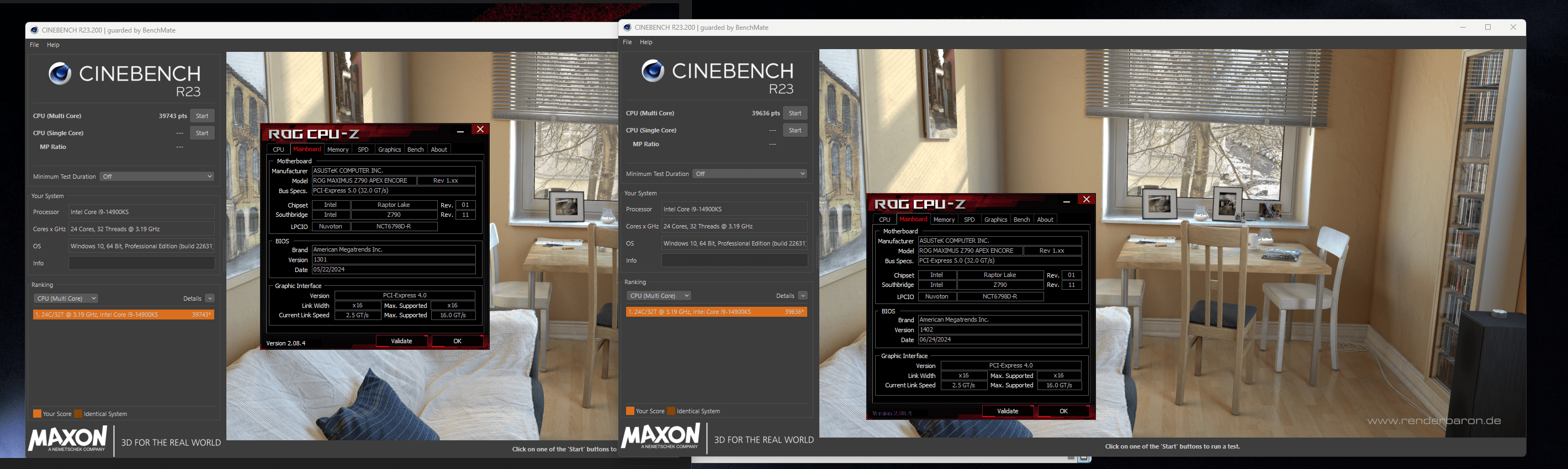Switch to SPD tab in left CPU-Z
The height and width of the screenshot is (469, 1568).
pos(363,150)
